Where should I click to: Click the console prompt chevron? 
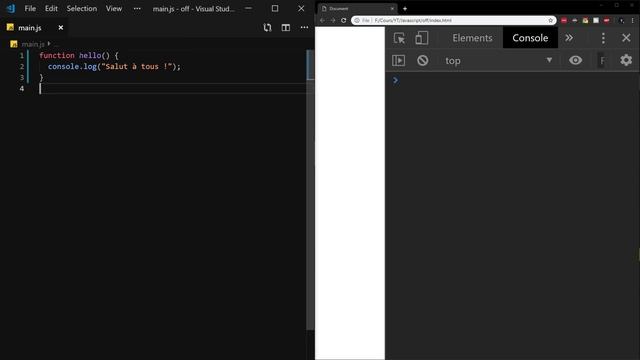(x=395, y=80)
